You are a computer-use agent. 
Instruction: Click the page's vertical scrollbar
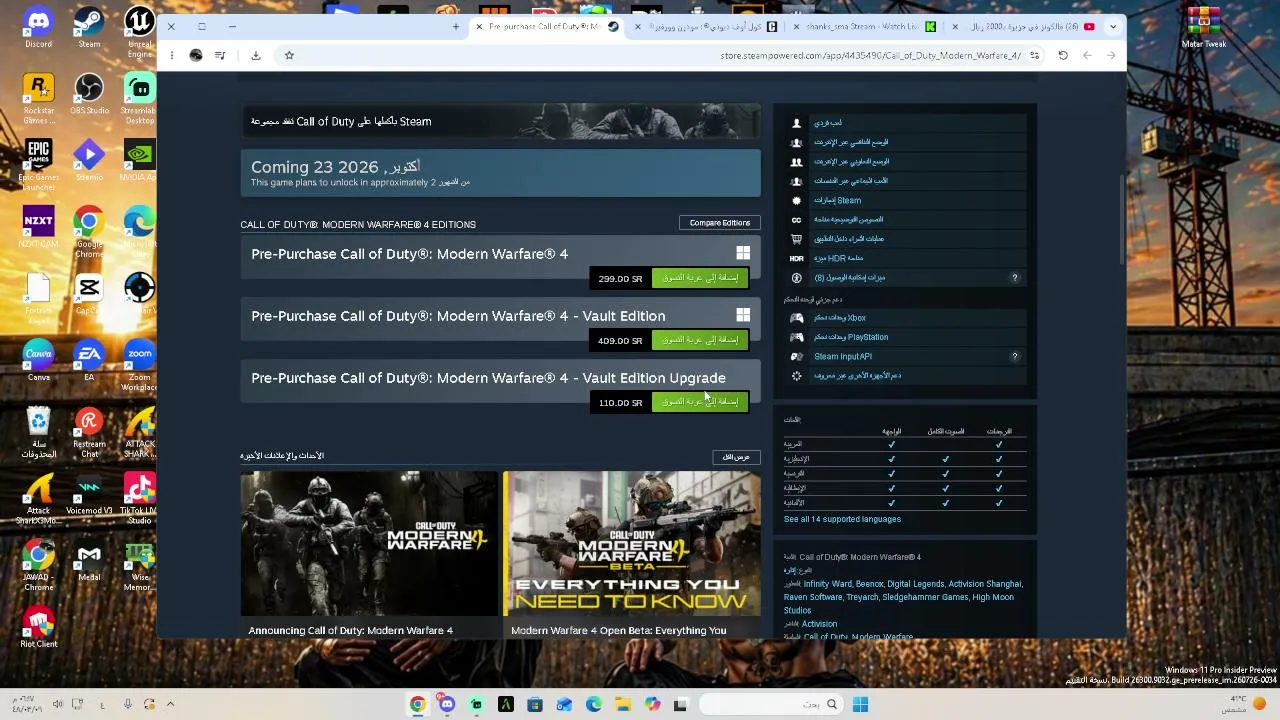coord(1122,220)
